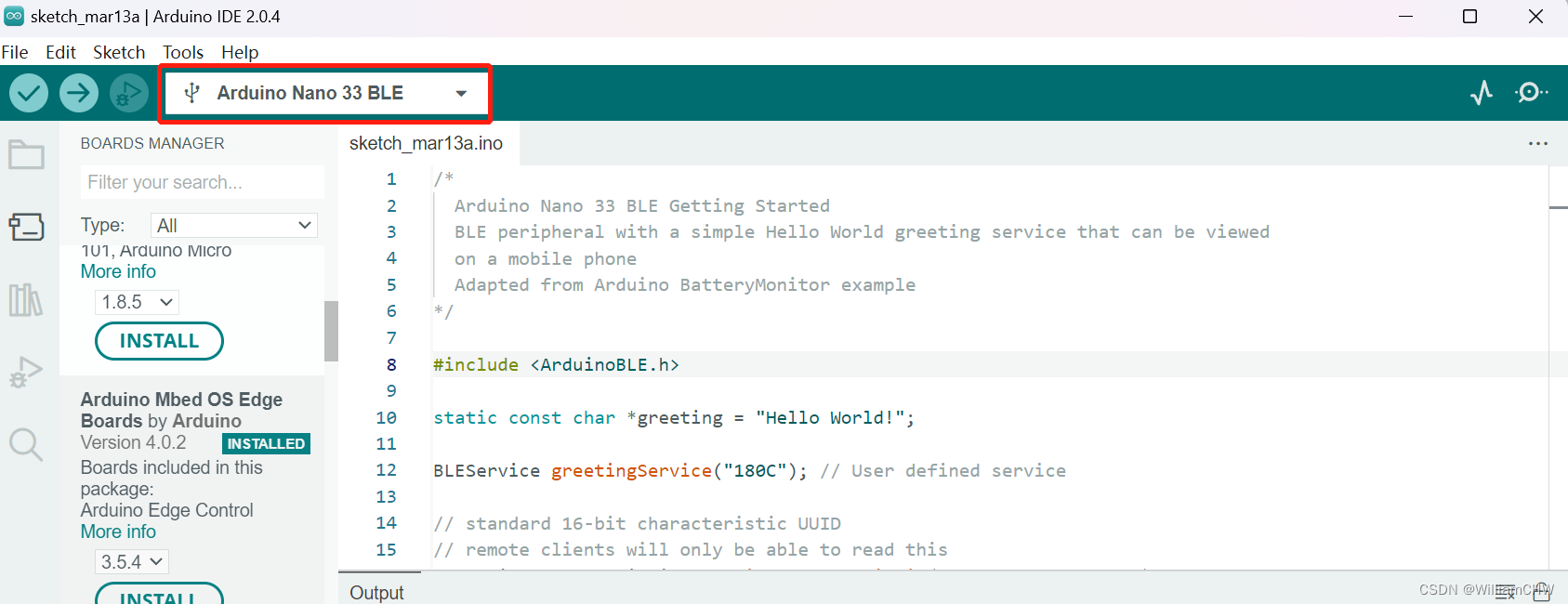Click the #include <ArduinoBLE.h> line

[556, 364]
